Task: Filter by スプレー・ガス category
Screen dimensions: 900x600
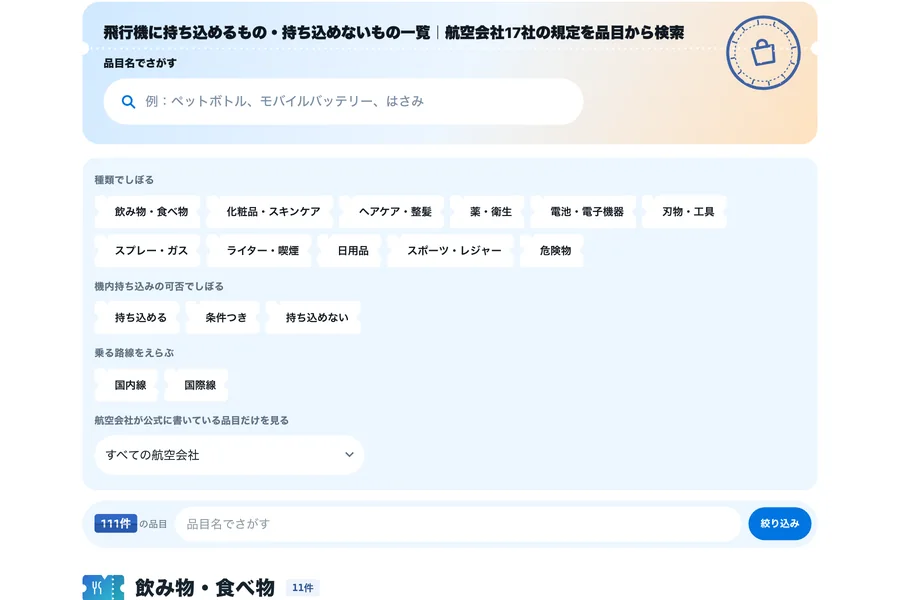Action: click(x=148, y=251)
